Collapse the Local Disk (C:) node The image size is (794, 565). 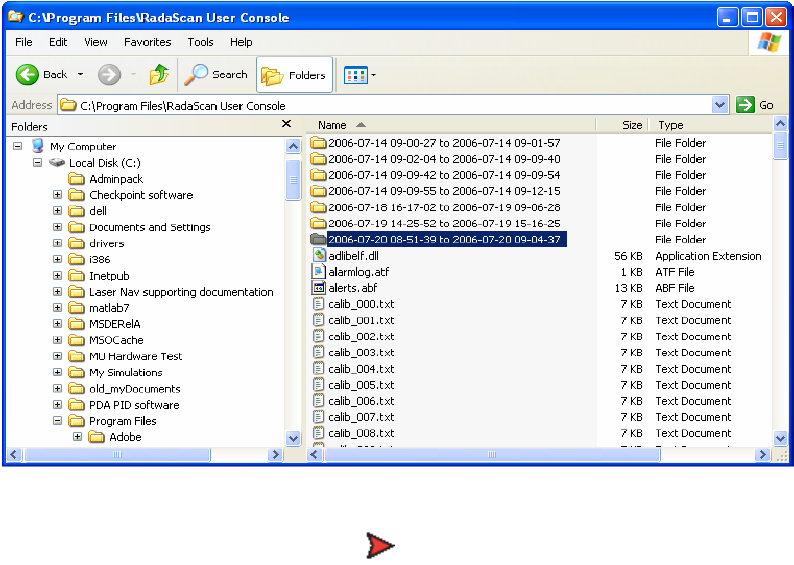tap(37, 163)
